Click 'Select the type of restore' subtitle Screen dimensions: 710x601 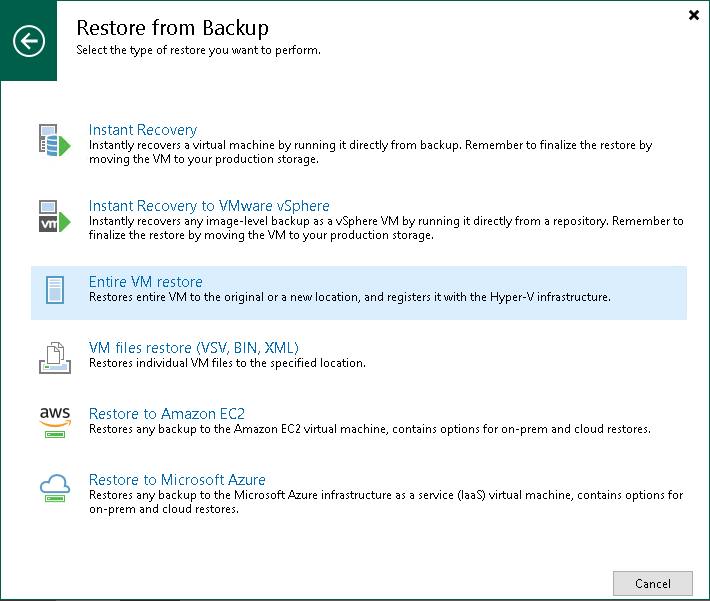(x=198, y=50)
